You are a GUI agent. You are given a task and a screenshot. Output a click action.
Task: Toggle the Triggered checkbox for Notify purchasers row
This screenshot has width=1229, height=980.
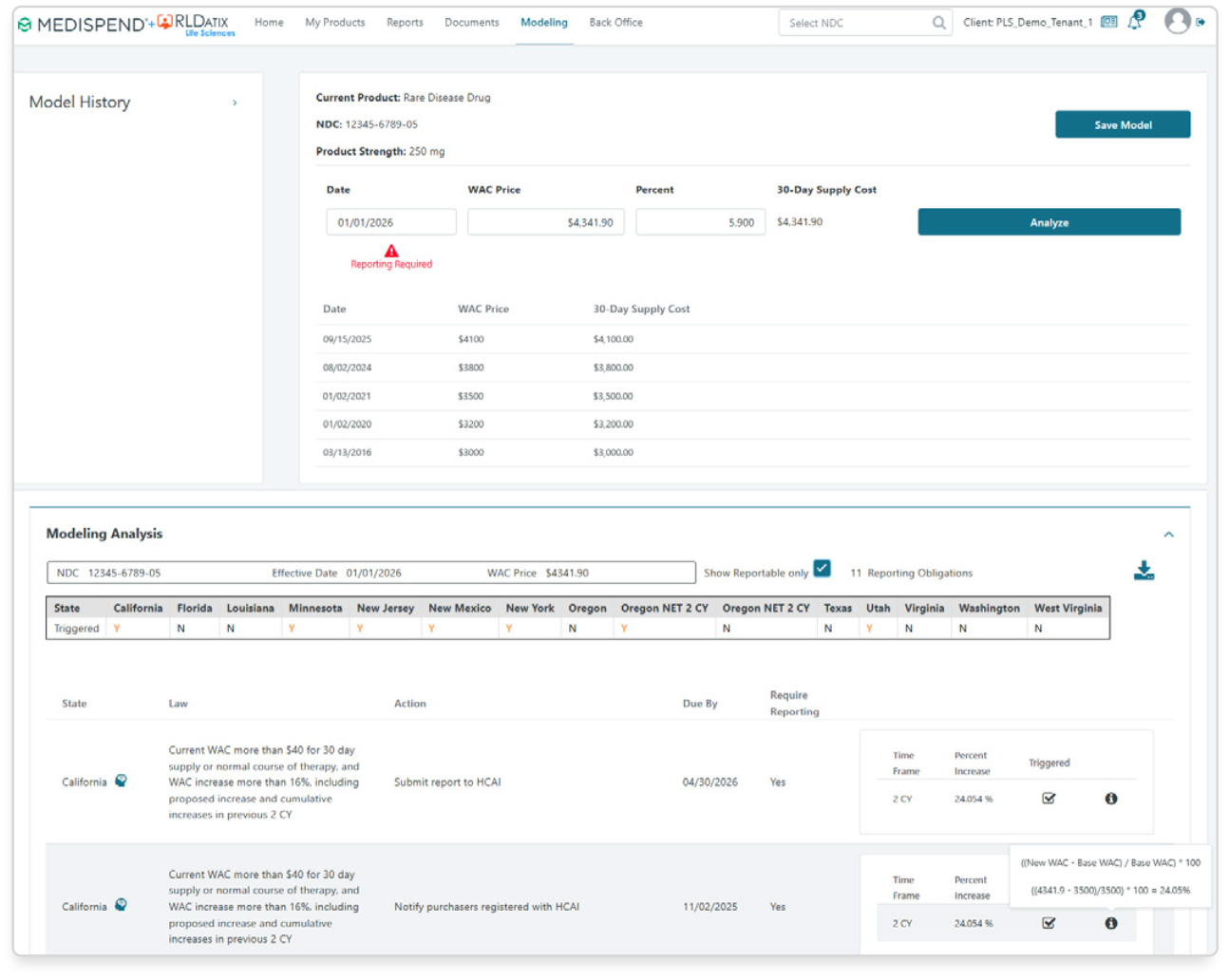coord(1048,923)
